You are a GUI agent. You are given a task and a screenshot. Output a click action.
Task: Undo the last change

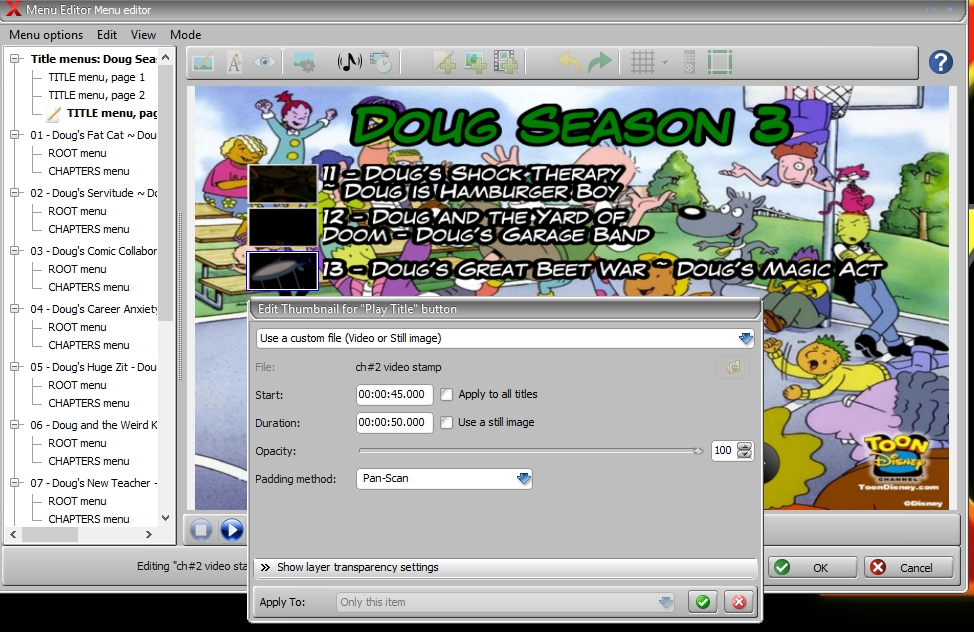click(569, 62)
